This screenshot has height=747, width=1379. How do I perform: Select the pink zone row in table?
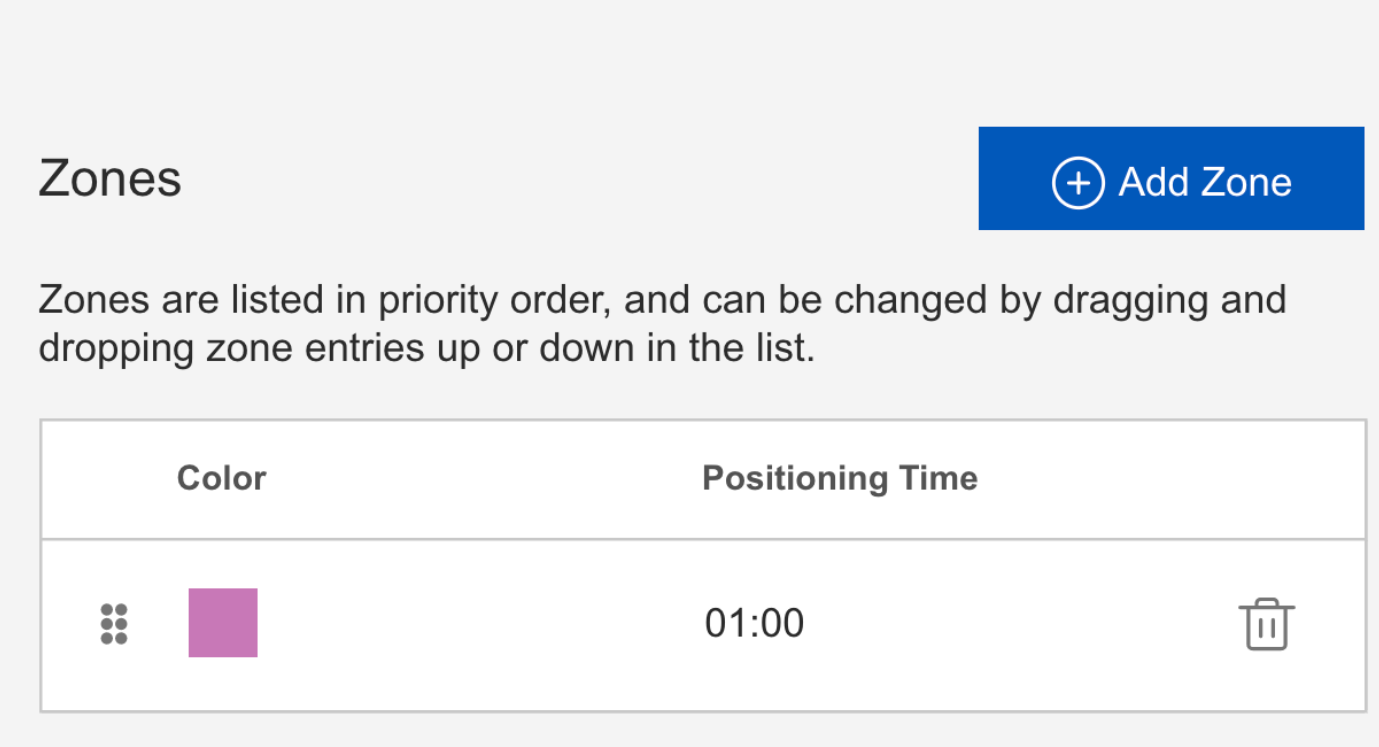pyautogui.click(x=703, y=625)
